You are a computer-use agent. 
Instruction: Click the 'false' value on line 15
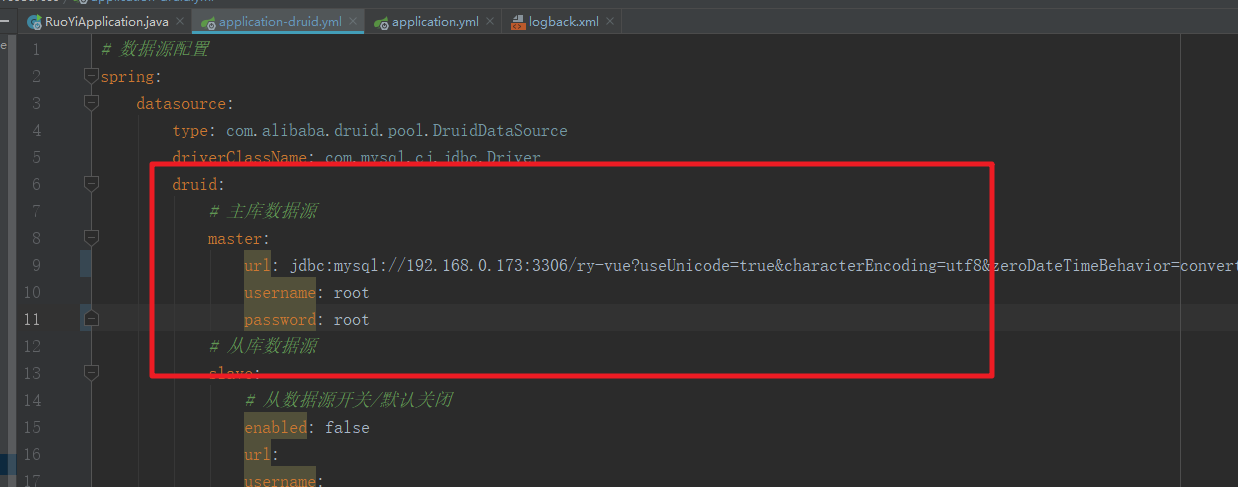point(347,427)
